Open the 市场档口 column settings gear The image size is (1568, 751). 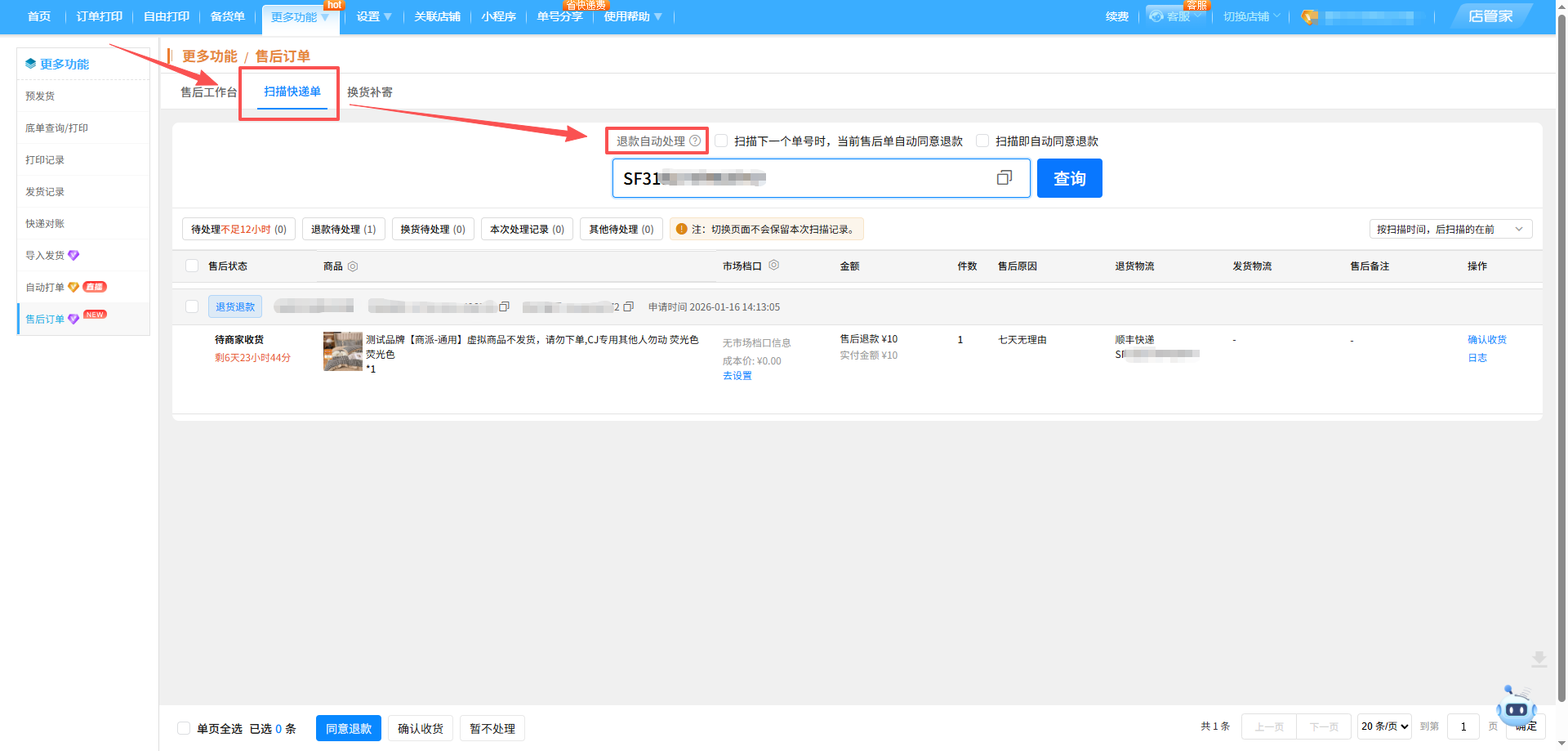[x=773, y=266]
